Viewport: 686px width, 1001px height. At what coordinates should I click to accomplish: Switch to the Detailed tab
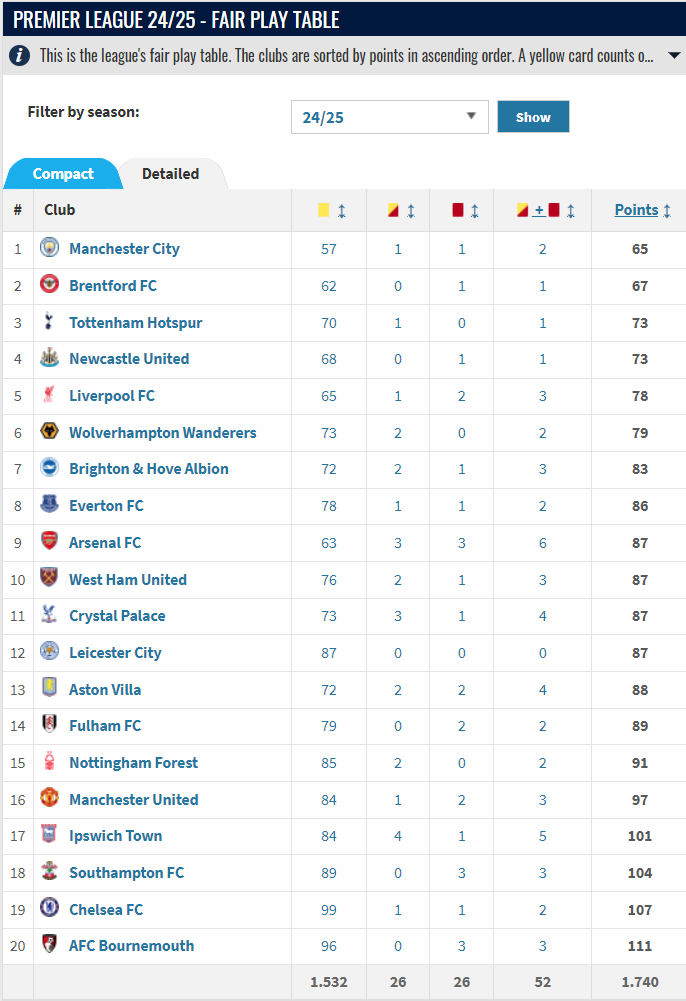[x=170, y=174]
